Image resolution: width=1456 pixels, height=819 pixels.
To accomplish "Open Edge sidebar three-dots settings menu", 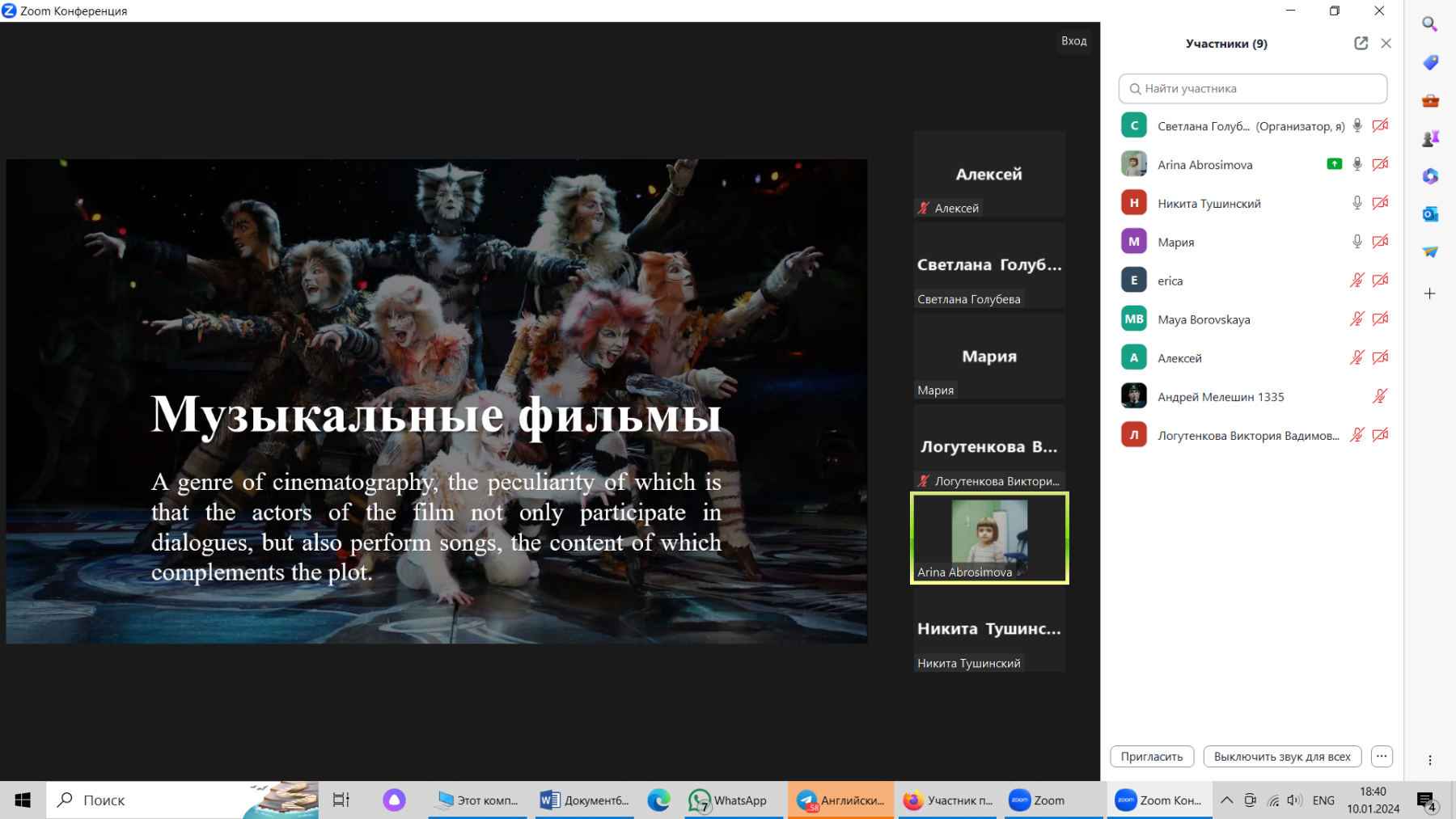I will [x=1430, y=760].
